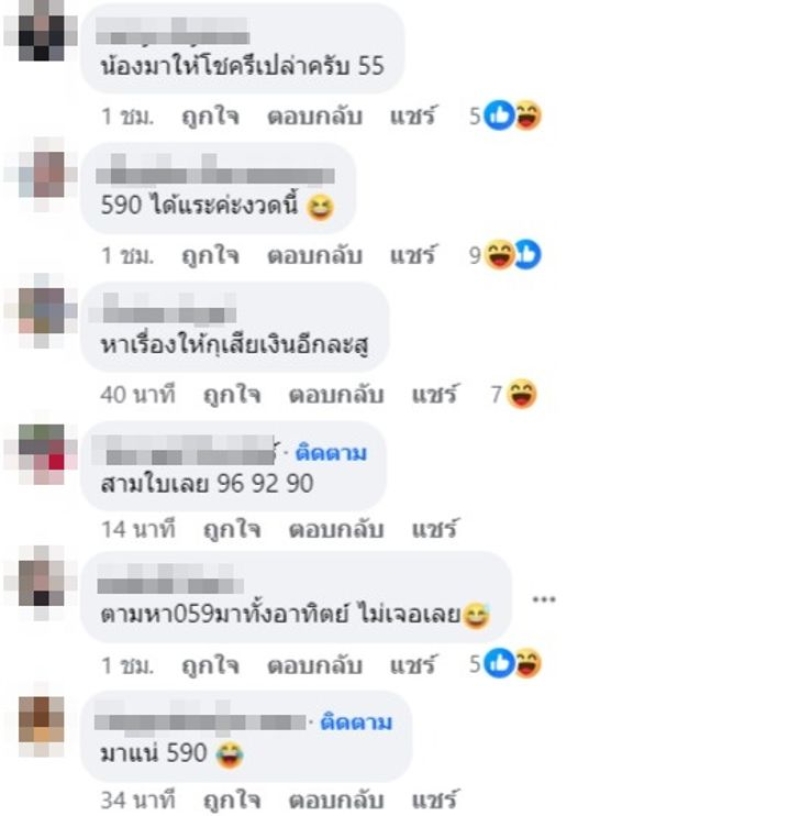Follow the author of the 'มาแน่ 590' comment

(356, 722)
